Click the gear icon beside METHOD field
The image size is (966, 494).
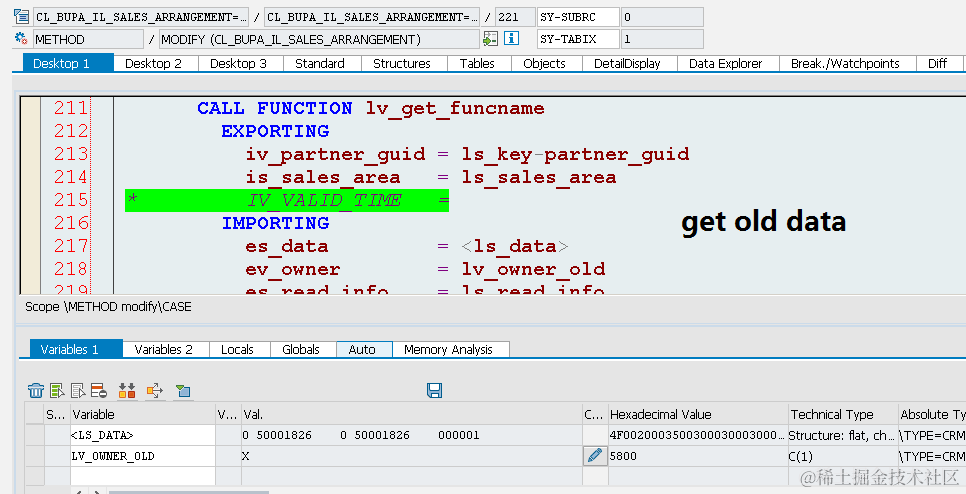(x=22, y=39)
